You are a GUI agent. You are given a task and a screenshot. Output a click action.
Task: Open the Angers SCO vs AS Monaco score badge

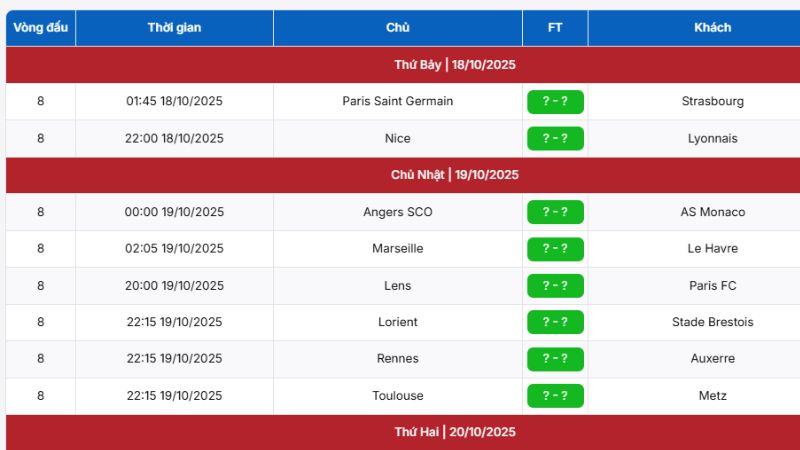tap(555, 212)
